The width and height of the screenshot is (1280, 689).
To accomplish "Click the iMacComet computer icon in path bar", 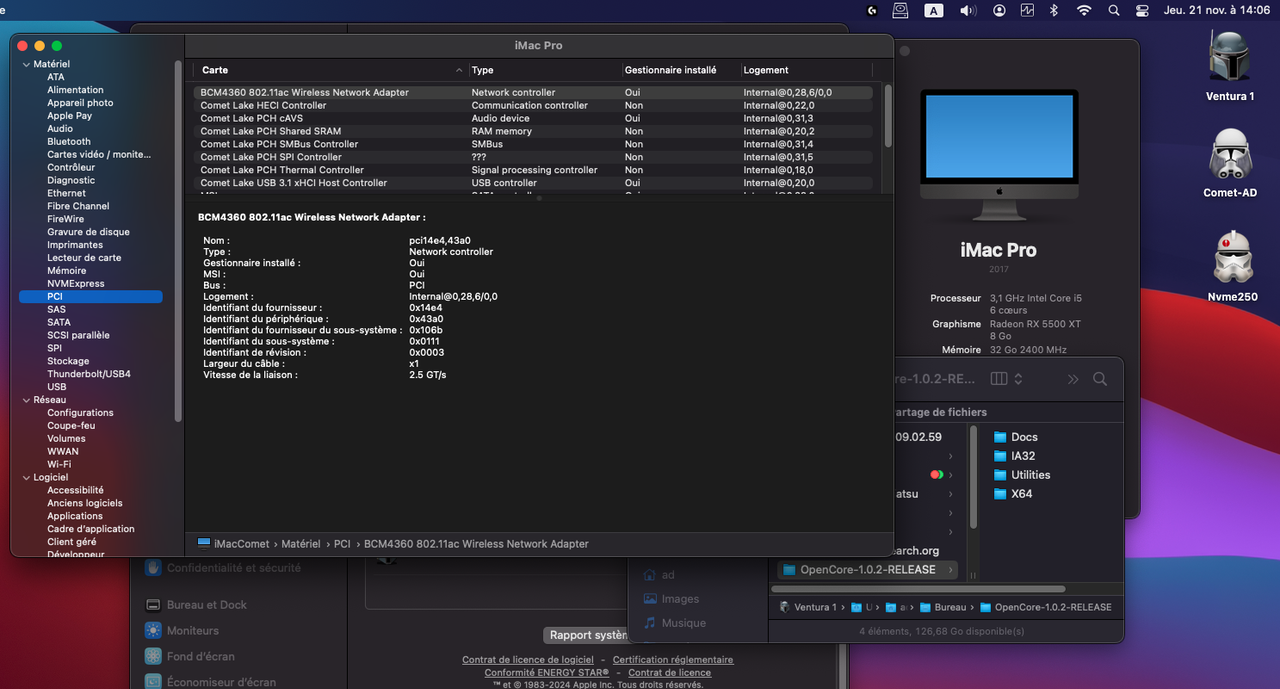I will click(x=204, y=544).
